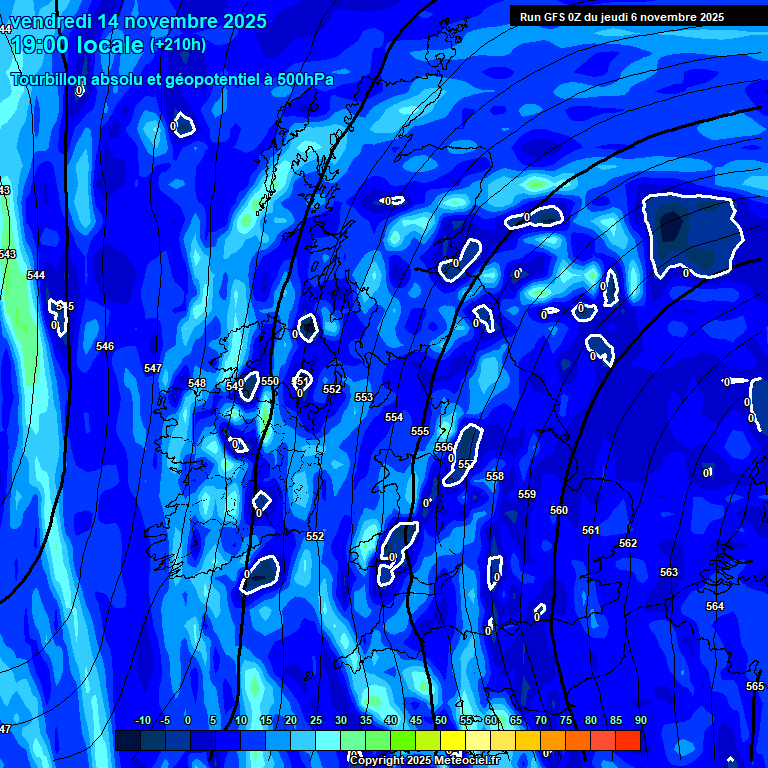
Task: Click the "(+210h)" forecast offset label
Action: click(178, 45)
